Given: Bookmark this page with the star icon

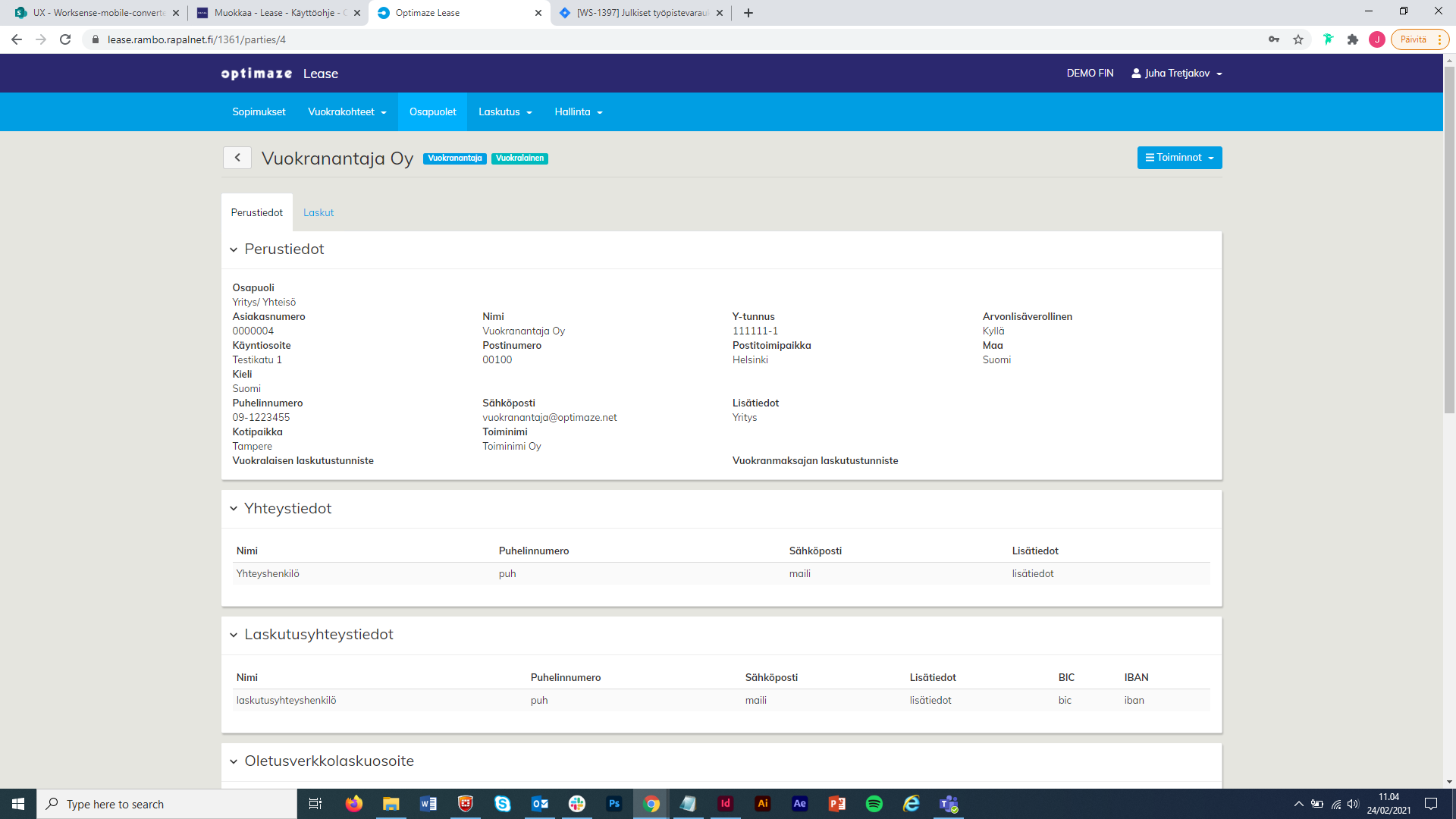Looking at the screenshot, I should [1298, 39].
